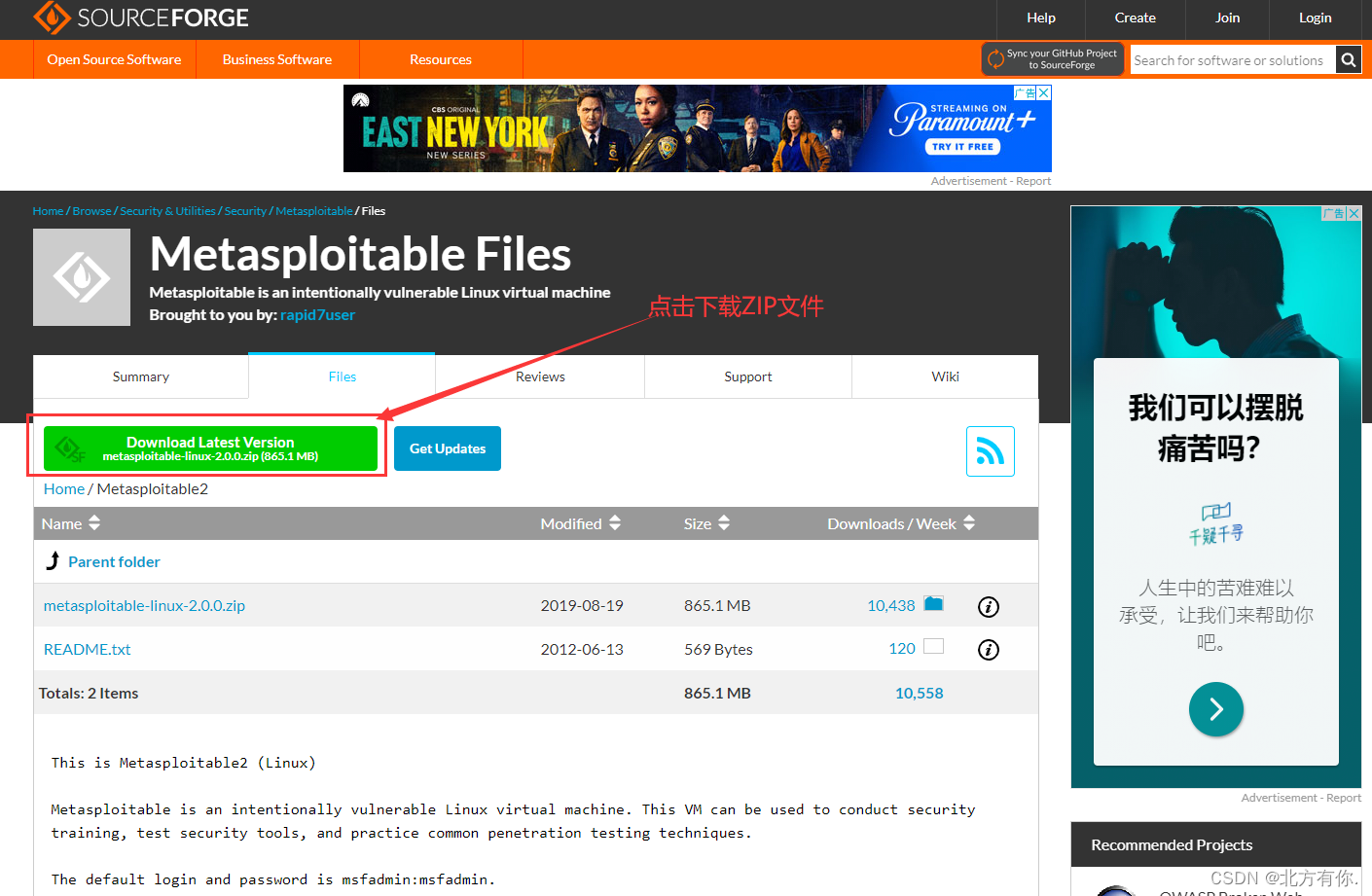View info icon for README.txt

click(989, 650)
